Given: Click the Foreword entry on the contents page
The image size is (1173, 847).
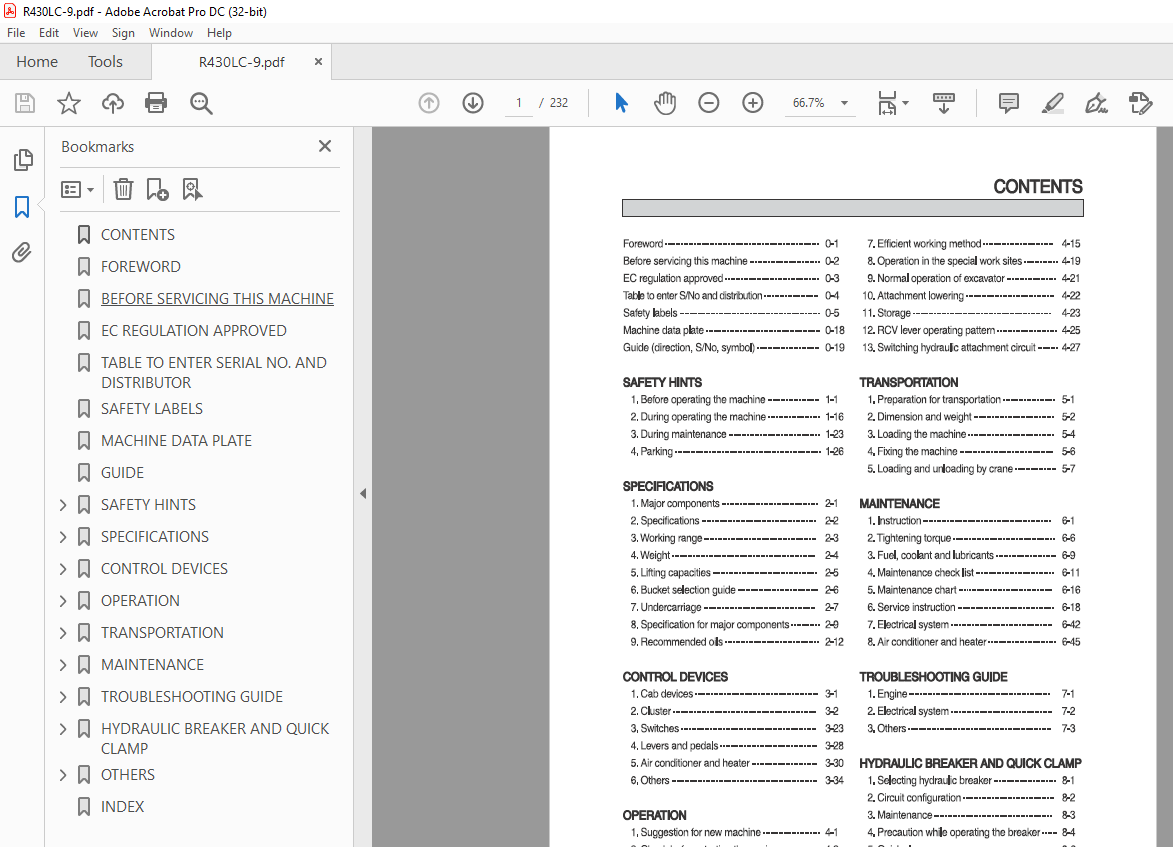Looking at the screenshot, I should pyautogui.click(x=643, y=244).
